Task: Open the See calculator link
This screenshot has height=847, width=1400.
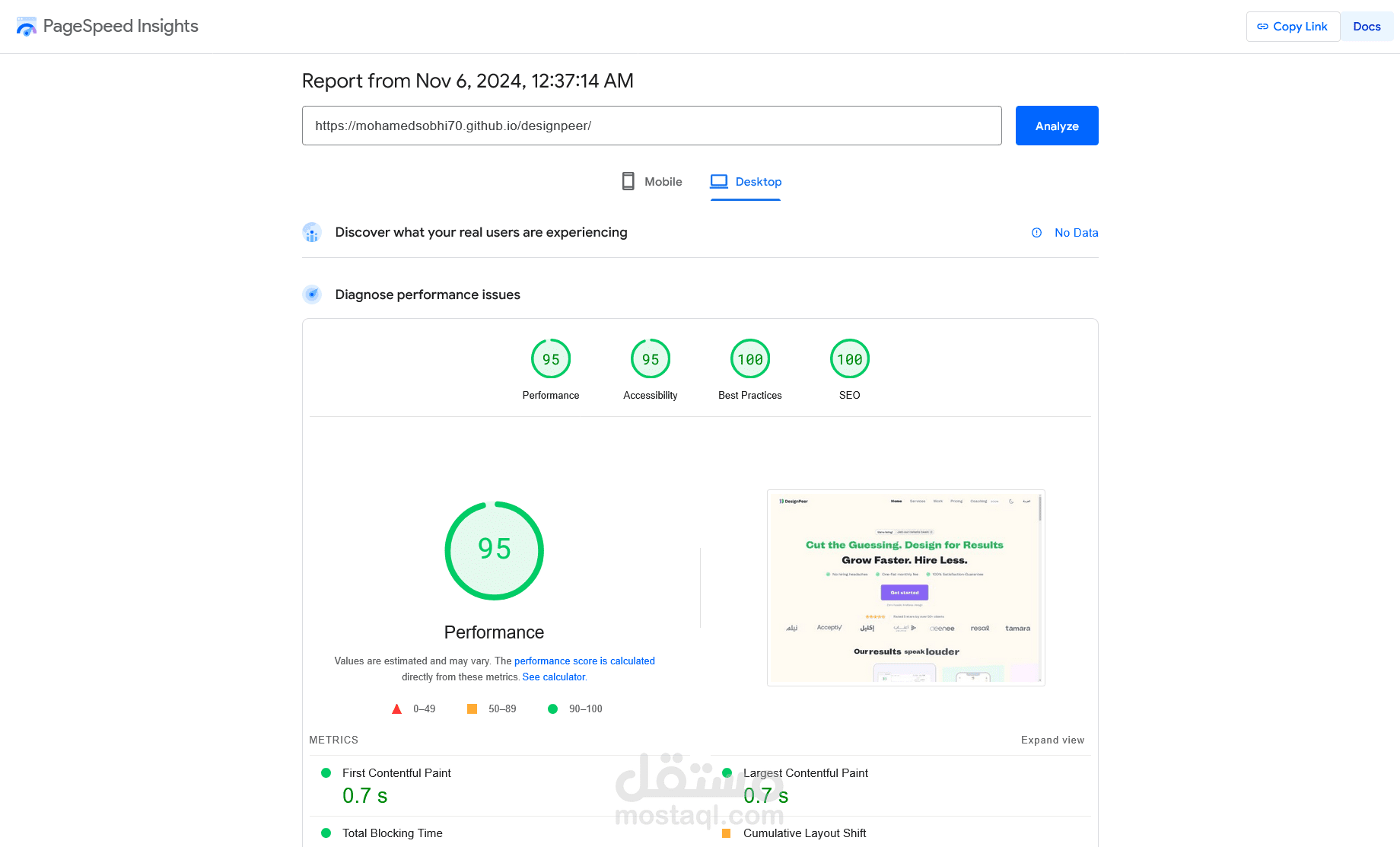Action: 554,677
